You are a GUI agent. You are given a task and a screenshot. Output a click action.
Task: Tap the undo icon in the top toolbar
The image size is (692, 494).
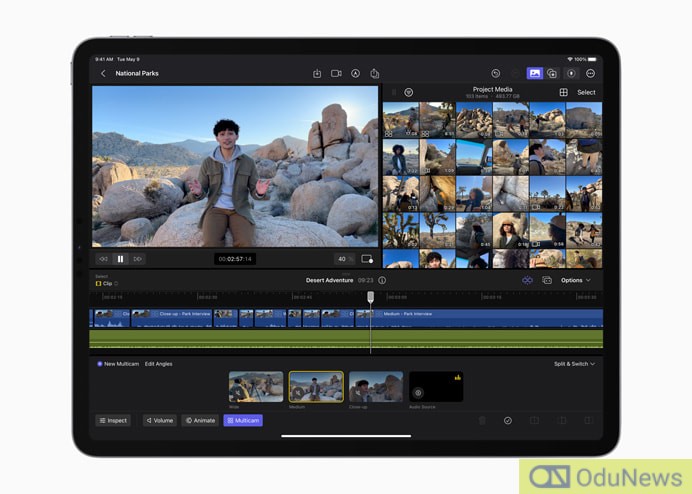(496, 74)
